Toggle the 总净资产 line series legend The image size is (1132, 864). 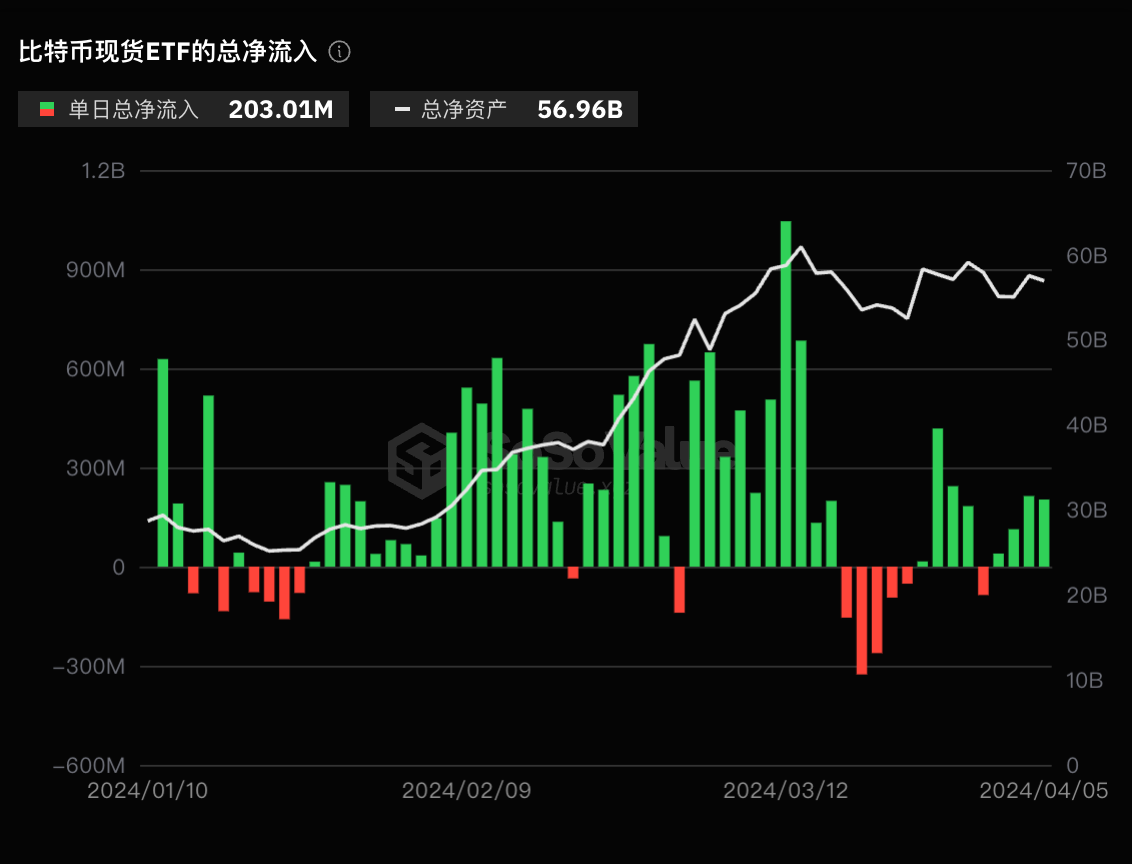(x=464, y=110)
